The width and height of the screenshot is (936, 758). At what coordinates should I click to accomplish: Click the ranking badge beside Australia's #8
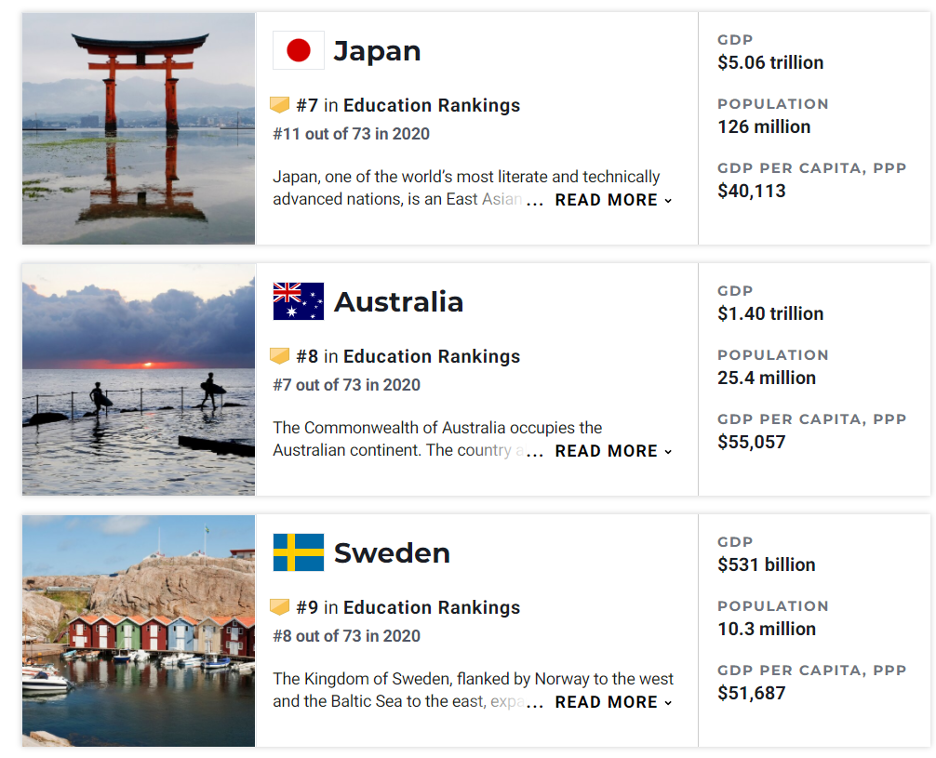[x=279, y=356]
